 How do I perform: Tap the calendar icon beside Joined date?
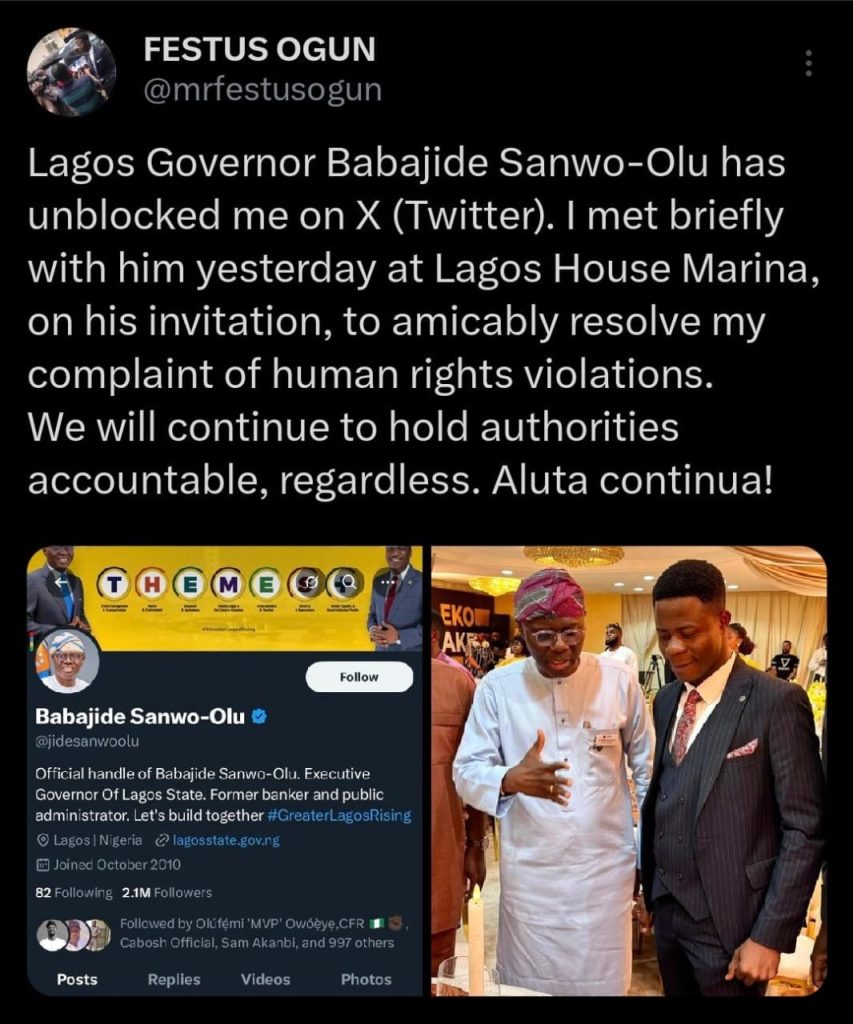pyautogui.click(x=43, y=864)
